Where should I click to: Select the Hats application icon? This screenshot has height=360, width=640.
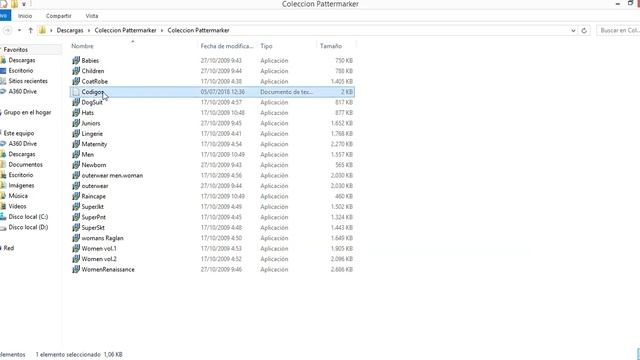pyautogui.click(x=76, y=113)
